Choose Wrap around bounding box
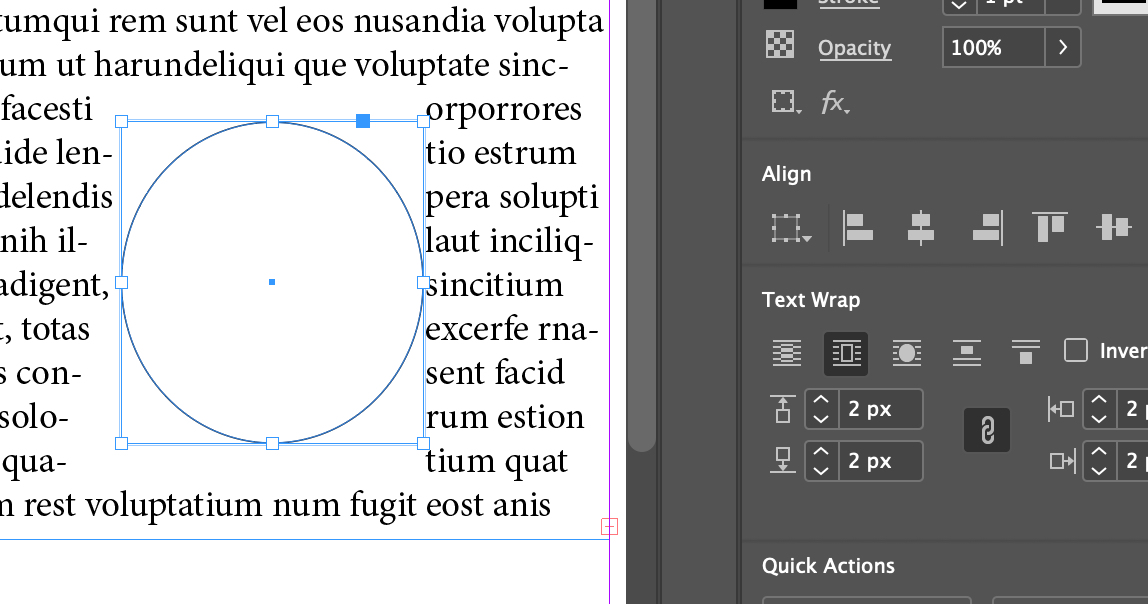 click(846, 353)
